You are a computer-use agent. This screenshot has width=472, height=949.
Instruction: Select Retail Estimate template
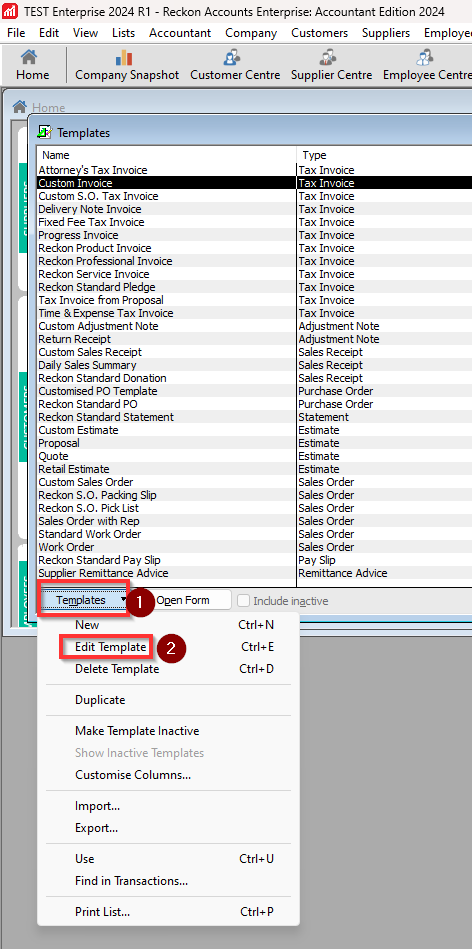tap(254, 469)
